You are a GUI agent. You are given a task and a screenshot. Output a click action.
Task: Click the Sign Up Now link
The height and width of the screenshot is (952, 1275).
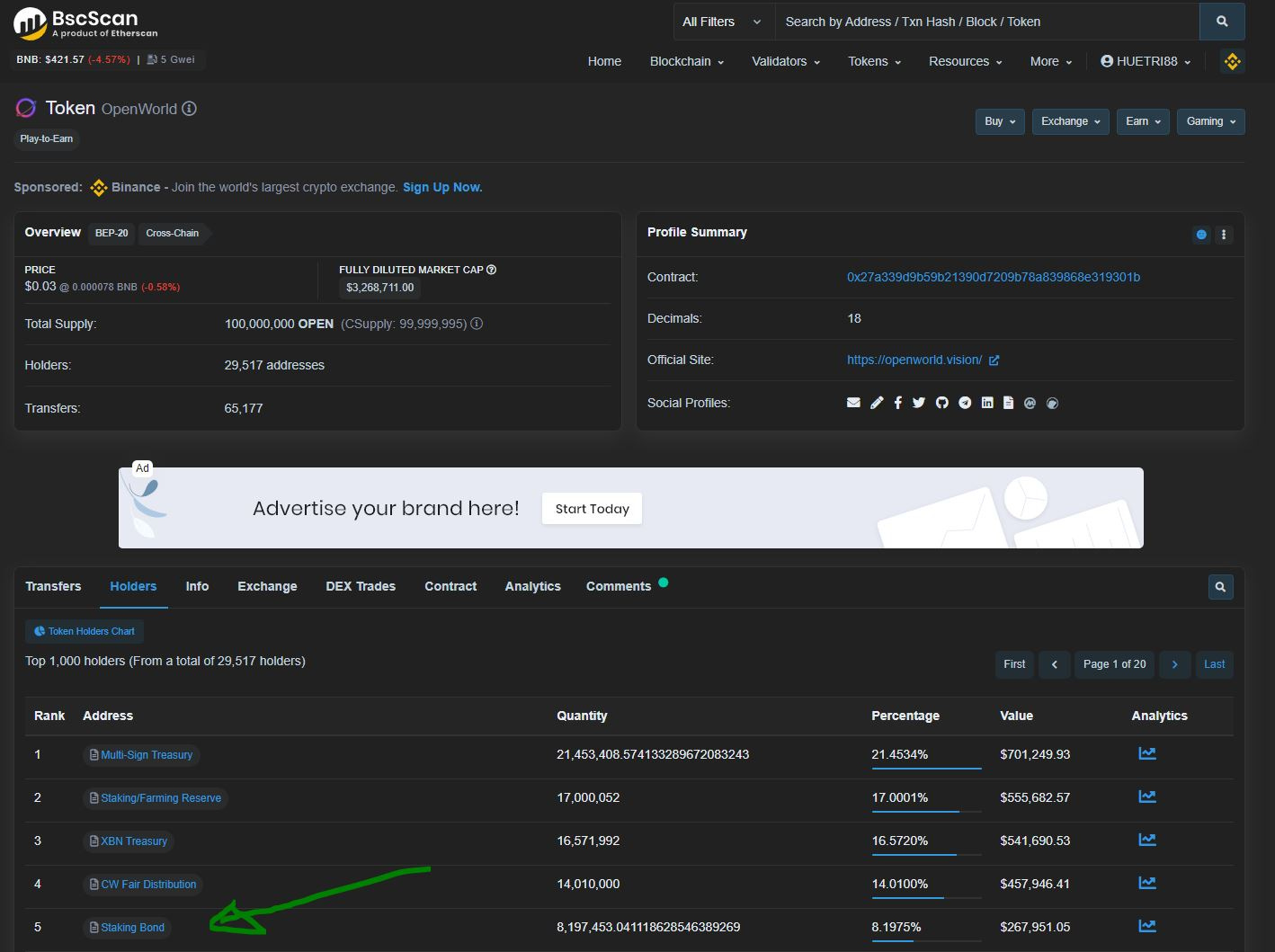(442, 187)
